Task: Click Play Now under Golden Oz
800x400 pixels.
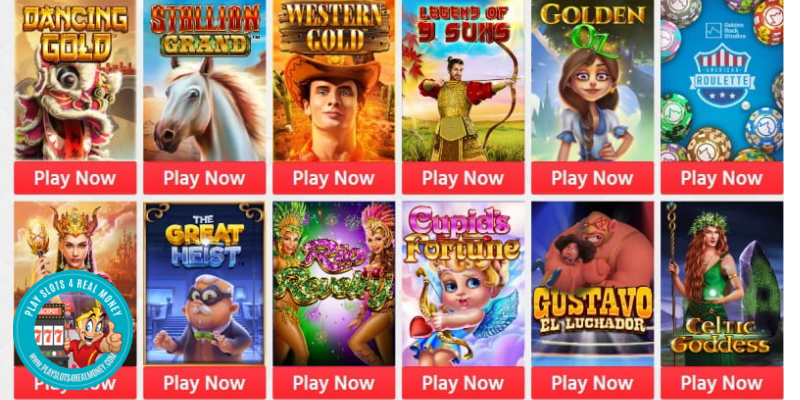Action: pos(592,178)
